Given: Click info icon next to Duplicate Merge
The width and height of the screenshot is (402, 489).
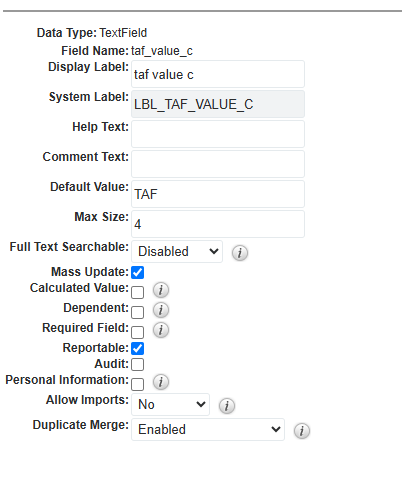Looking at the screenshot, I should 302,431.
